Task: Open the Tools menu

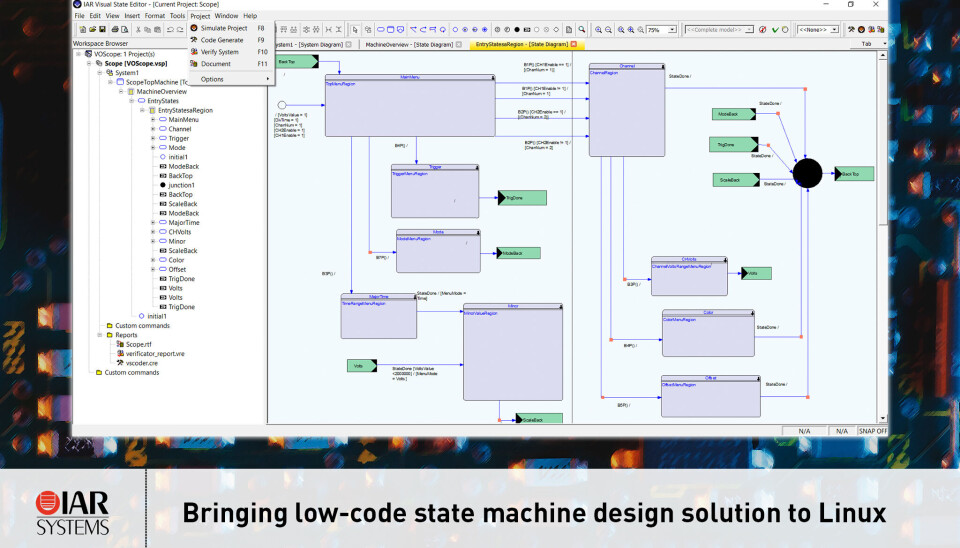Action: click(x=178, y=16)
